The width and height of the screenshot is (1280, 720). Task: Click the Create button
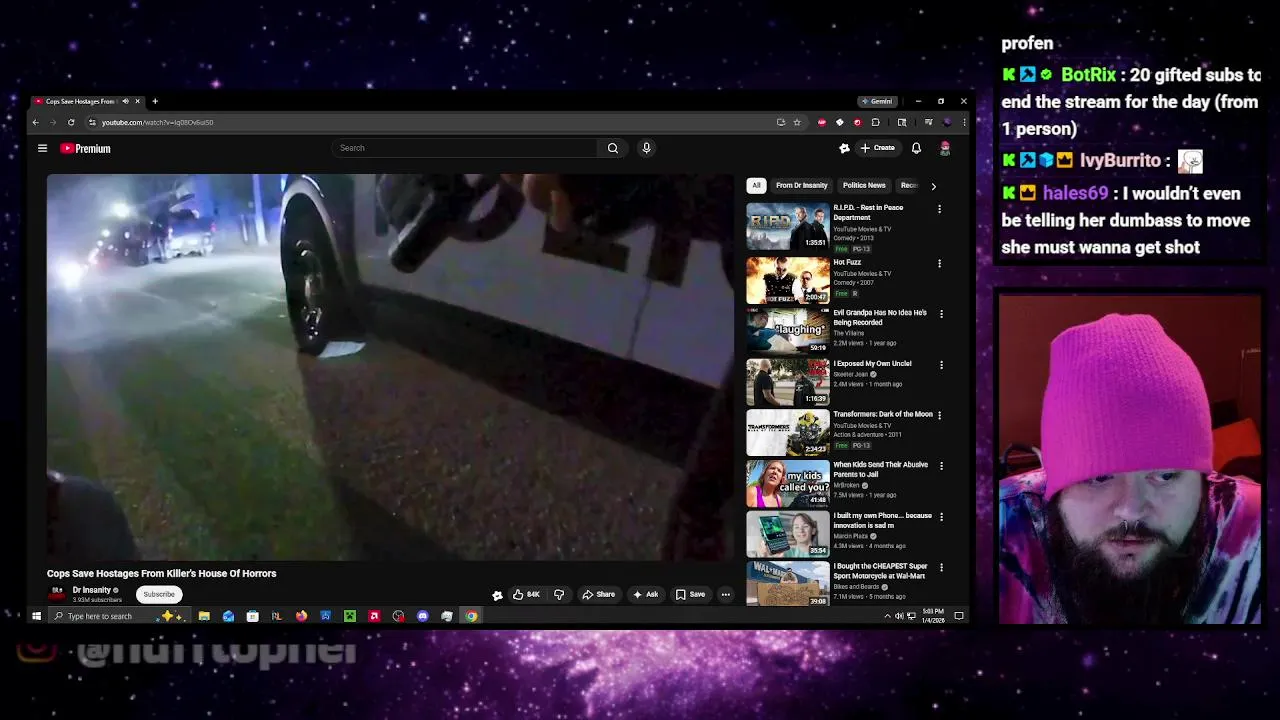point(878,148)
